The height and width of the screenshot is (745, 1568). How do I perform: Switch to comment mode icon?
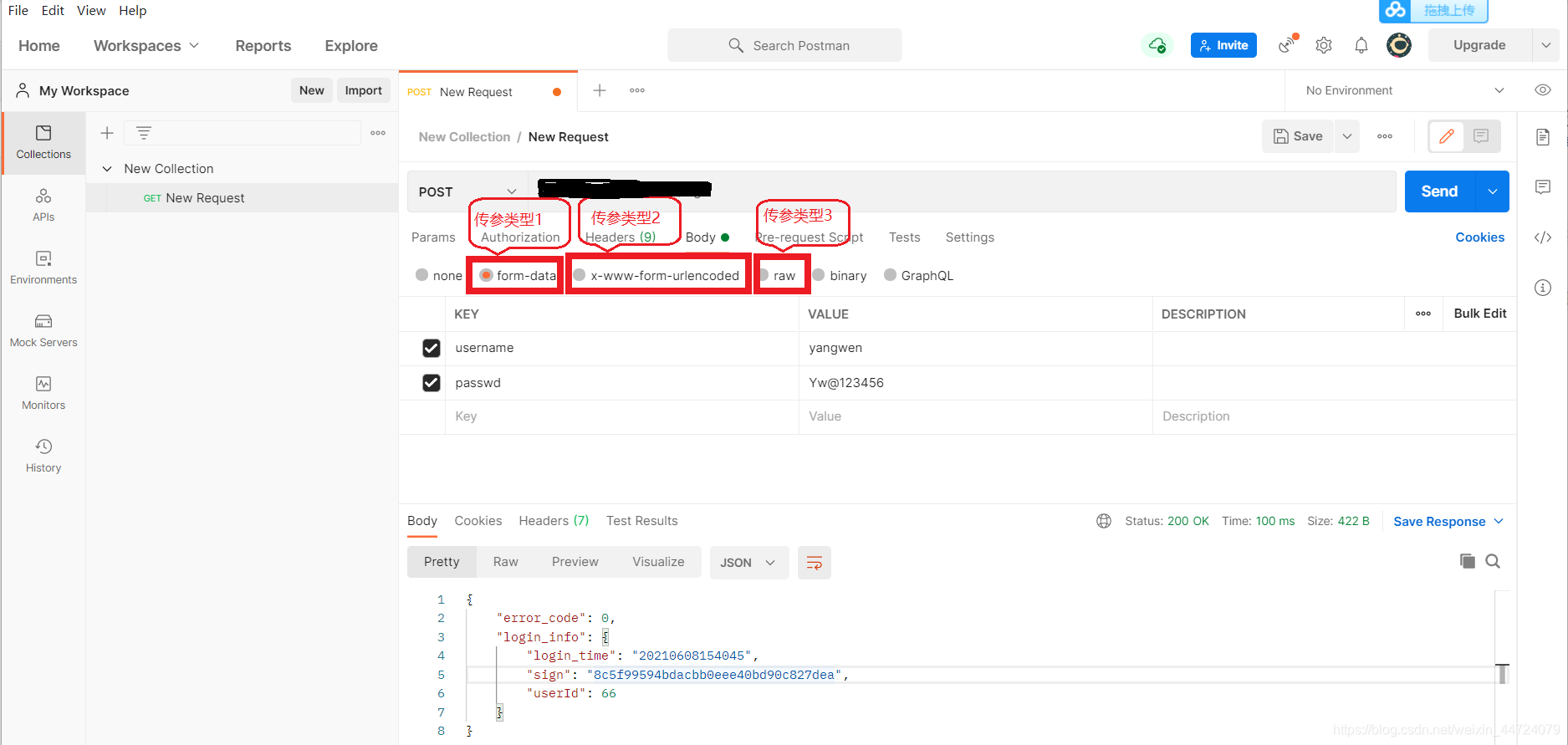pos(1481,136)
